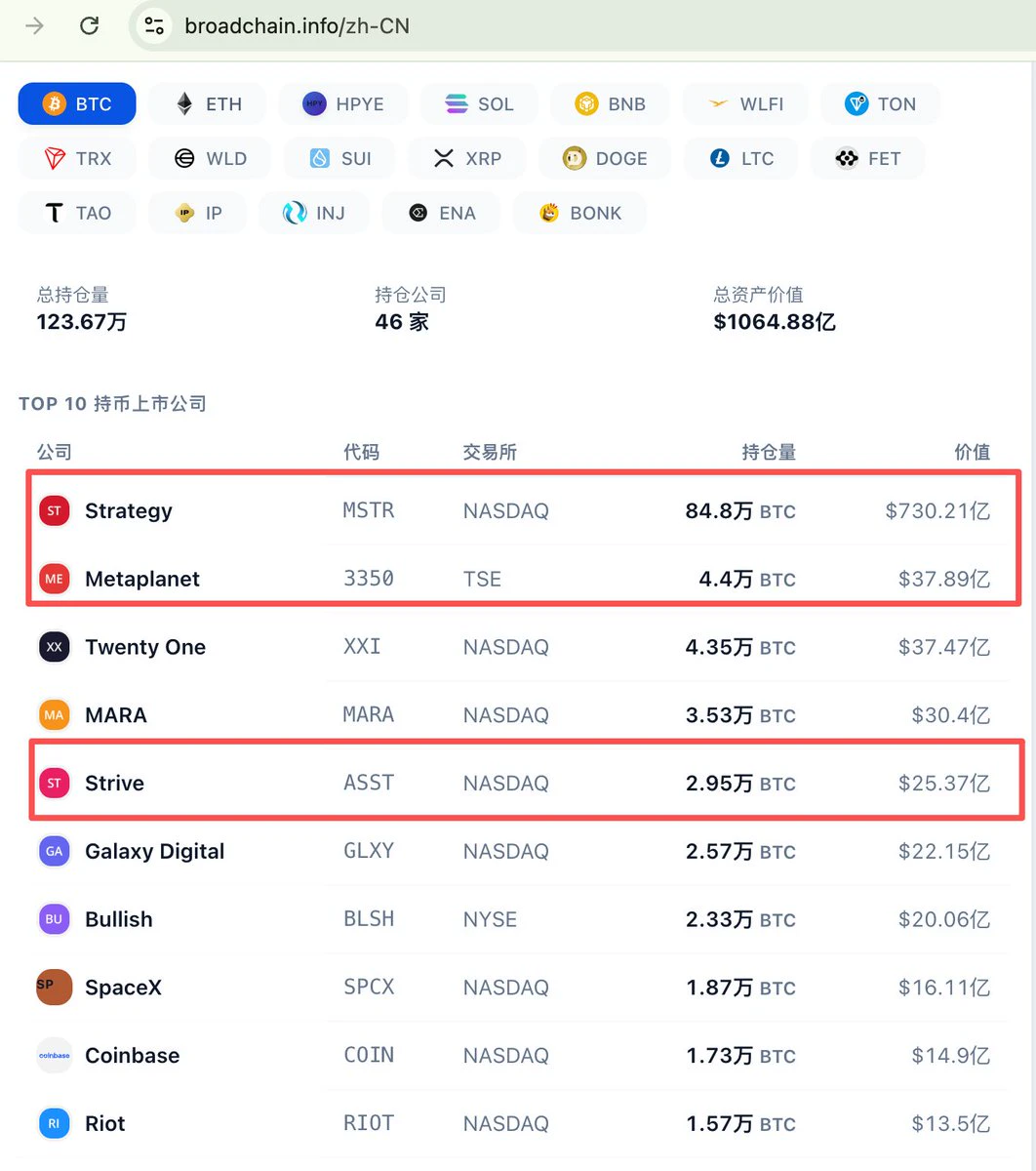Viewport: 1036px width, 1171px height.
Task: Click the 持仓量 column header
Action: [x=769, y=452]
